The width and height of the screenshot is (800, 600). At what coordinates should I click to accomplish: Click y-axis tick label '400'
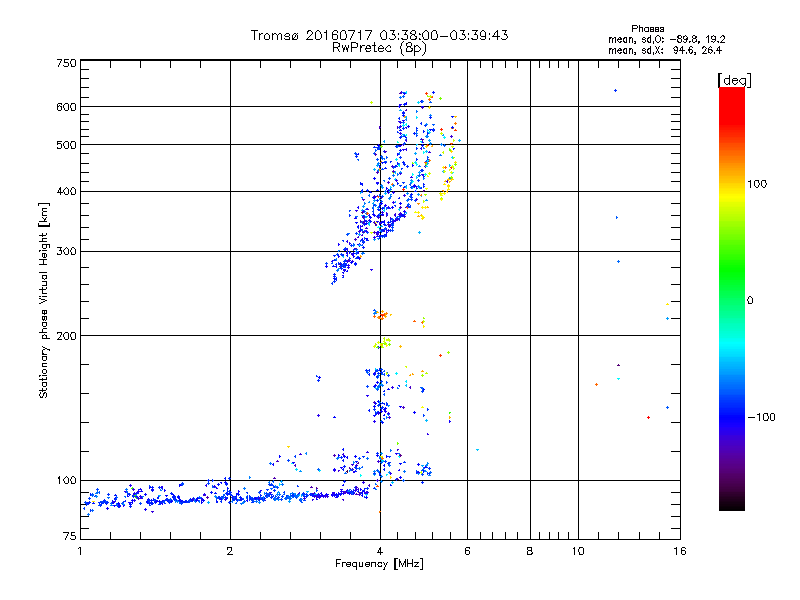[x=66, y=192]
